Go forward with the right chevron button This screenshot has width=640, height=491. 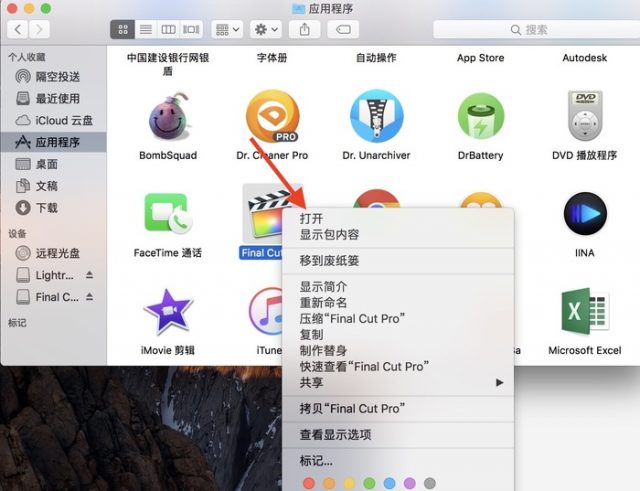pyautogui.click(x=39, y=29)
